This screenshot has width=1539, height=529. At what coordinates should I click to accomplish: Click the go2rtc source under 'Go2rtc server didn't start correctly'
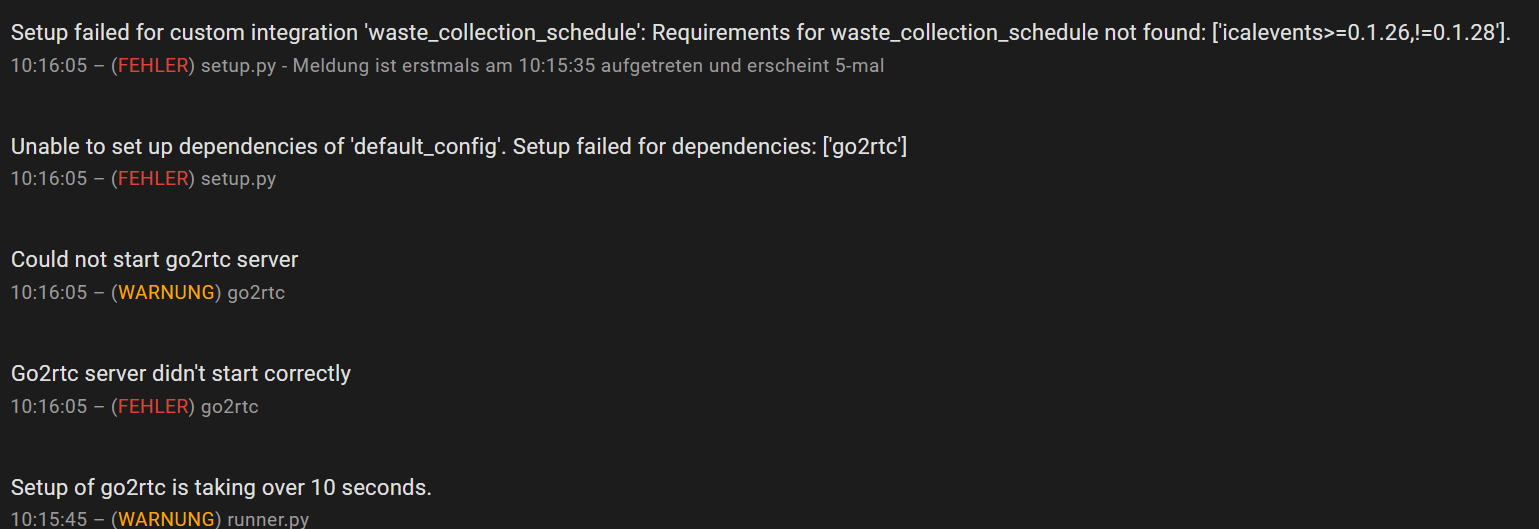click(x=230, y=407)
